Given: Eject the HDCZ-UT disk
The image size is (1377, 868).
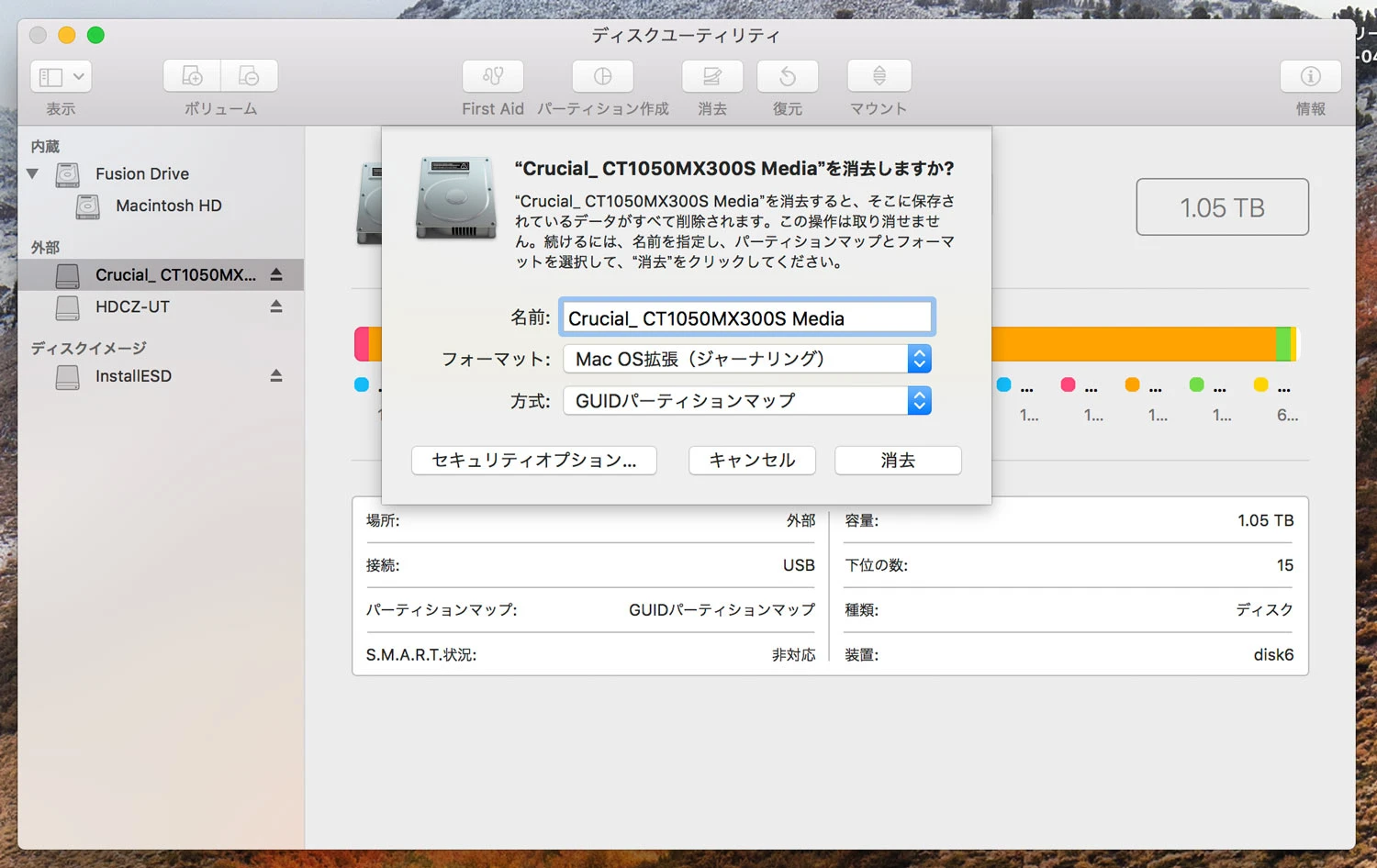Looking at the screenshot, I should tap(276, 306).
